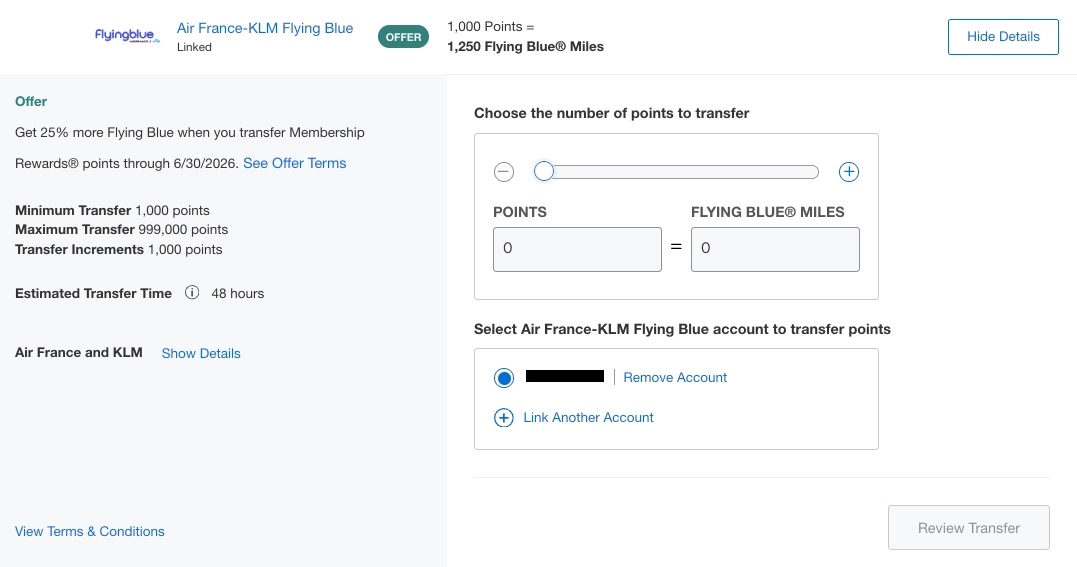1077x567 pixels.
Task: Click the 'Choose the number of points to transfer' heading
Action: 611,113
